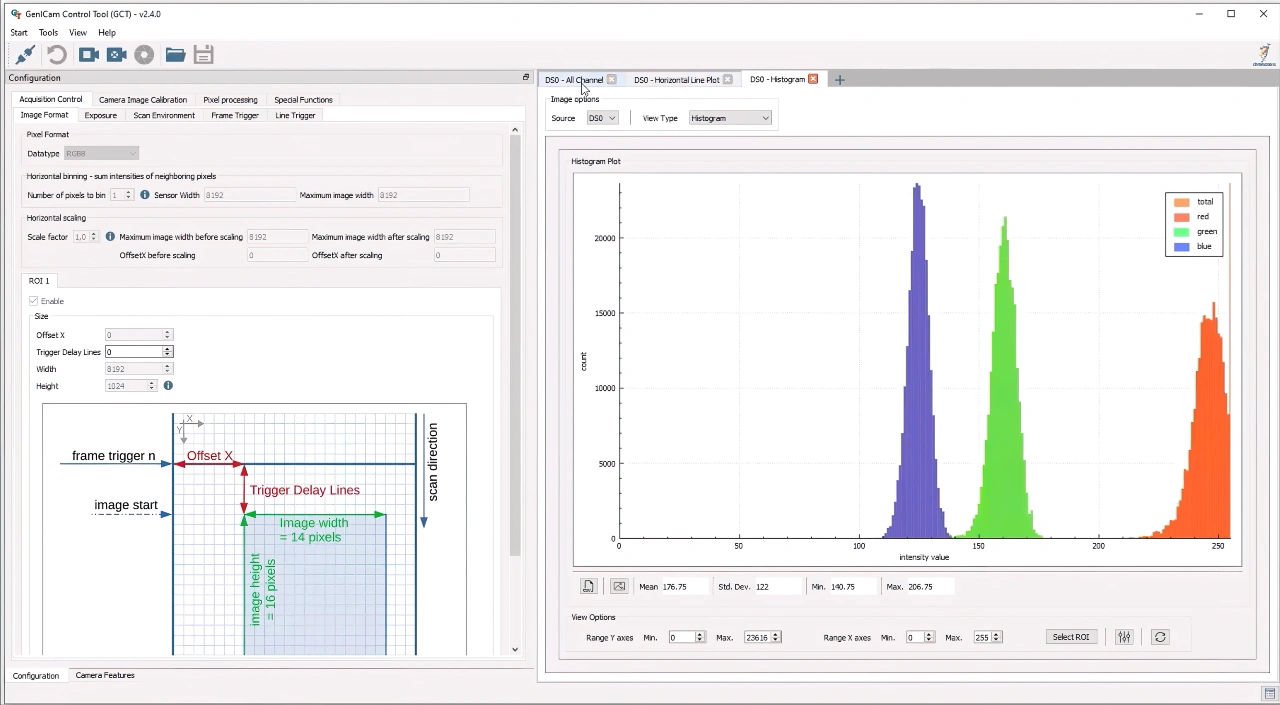The width and height of the screenshot is (1280, 705).
Task: Save histogram plot as image icon
Action: coord(619,587)
